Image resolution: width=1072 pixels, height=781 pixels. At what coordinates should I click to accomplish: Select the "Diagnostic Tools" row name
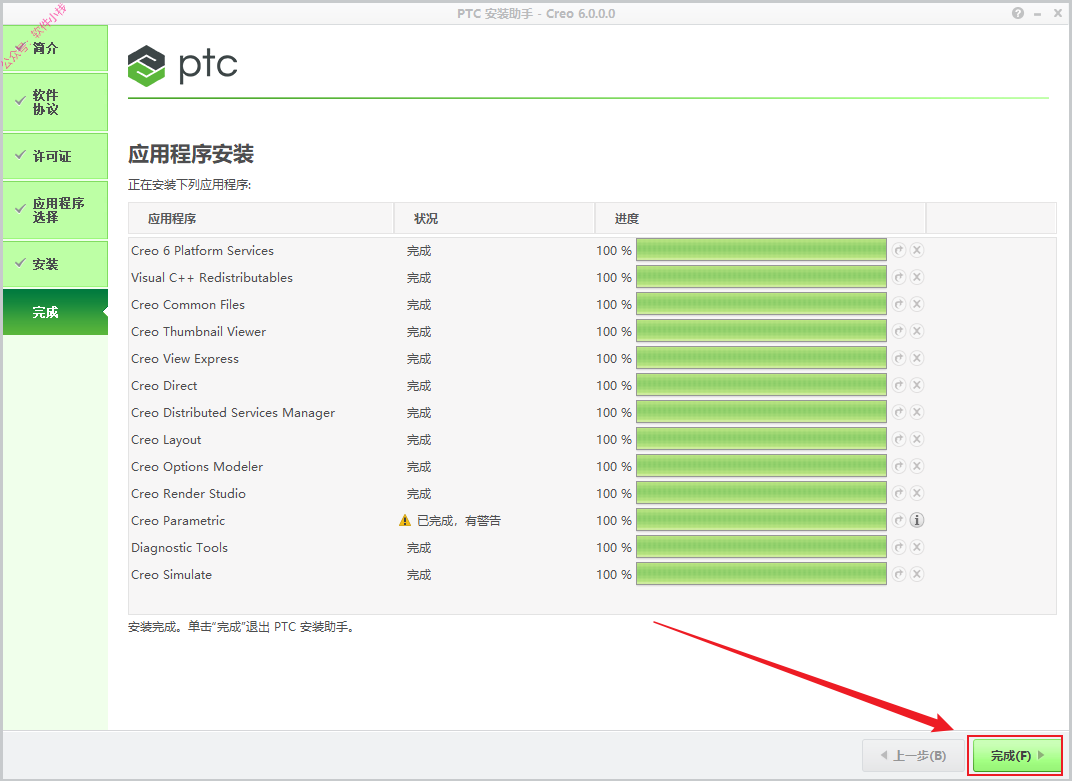[179, 547]
